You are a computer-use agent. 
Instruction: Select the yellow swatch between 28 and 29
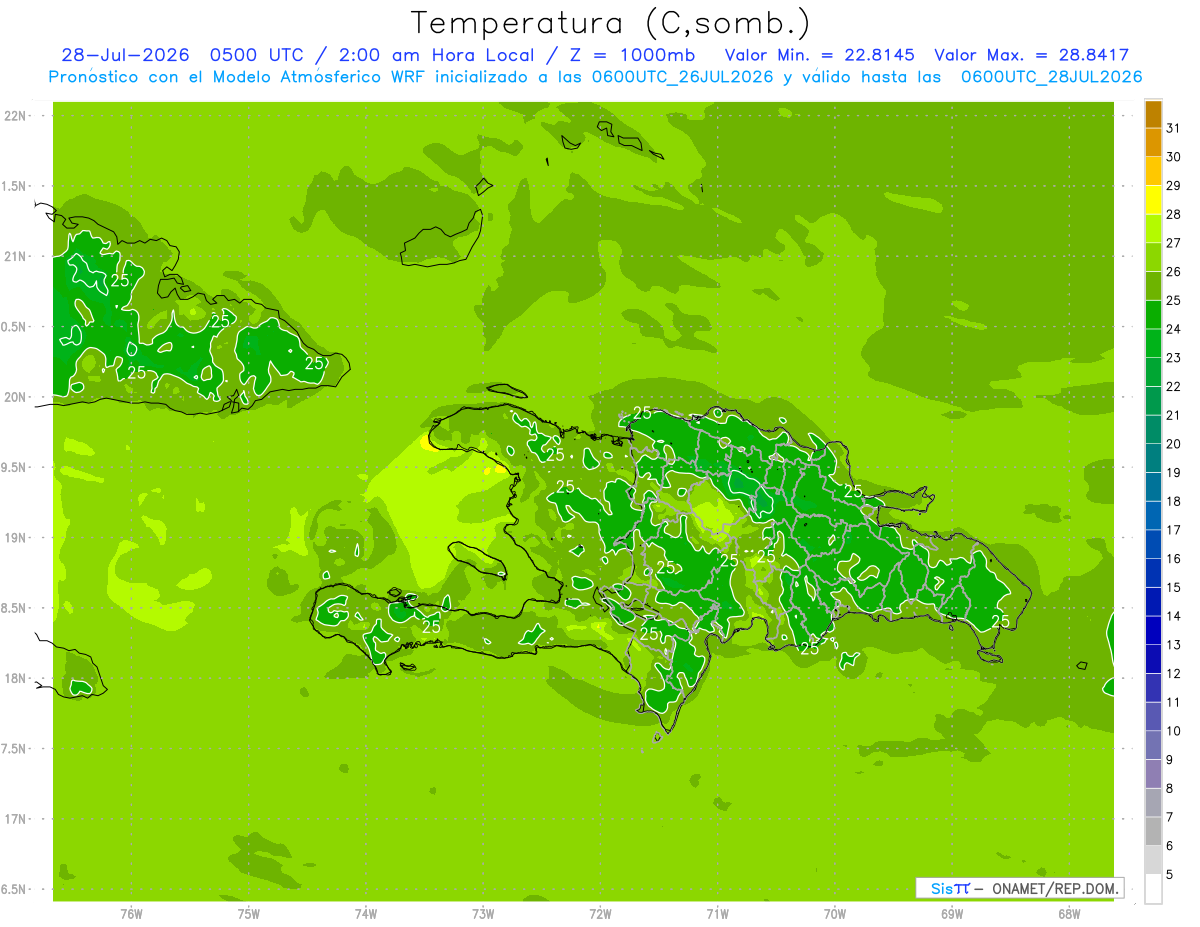(1153, 200)
